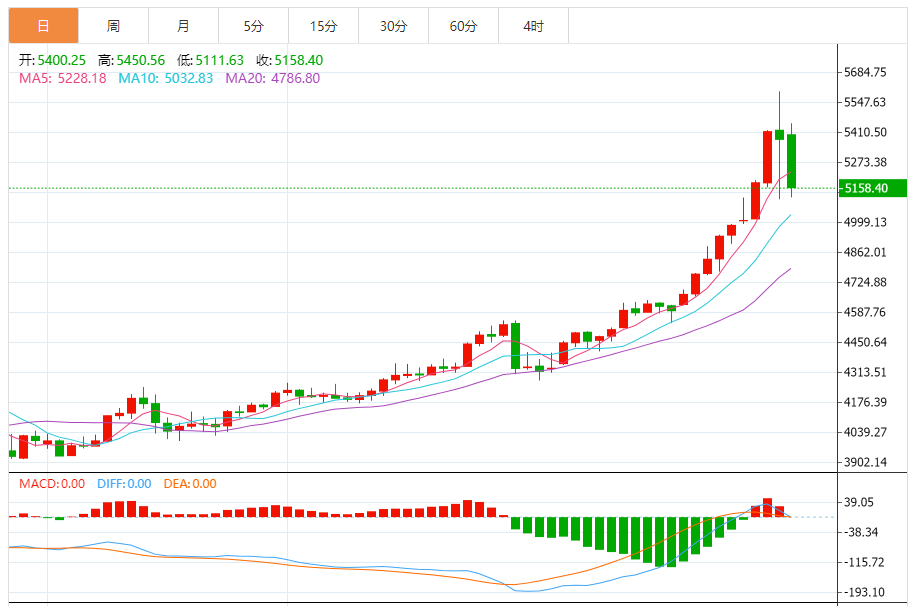
Task: Select the 日 daily chart tab
Action: point(43,26)
